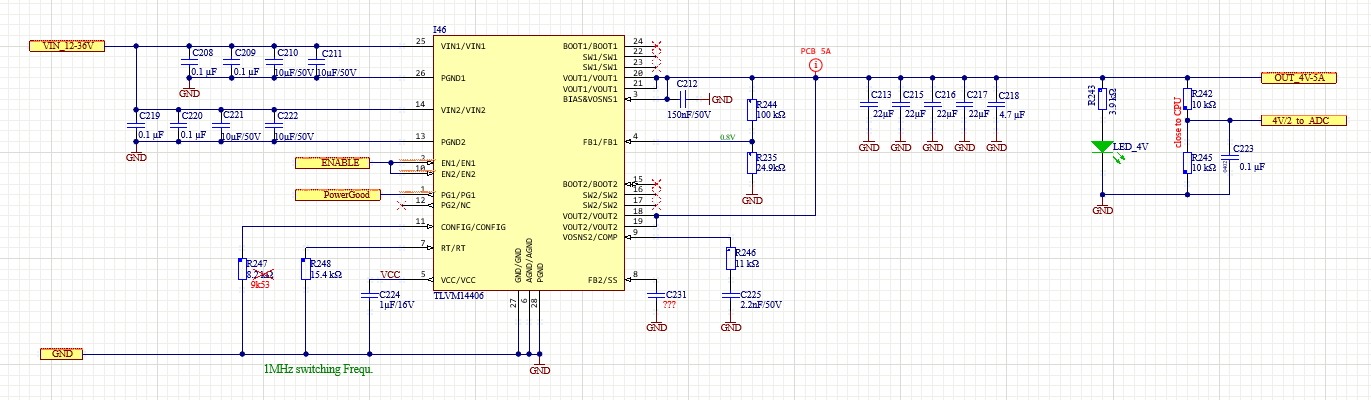
Task: Click the PCB 5A directive info marker
Action: 815,65
